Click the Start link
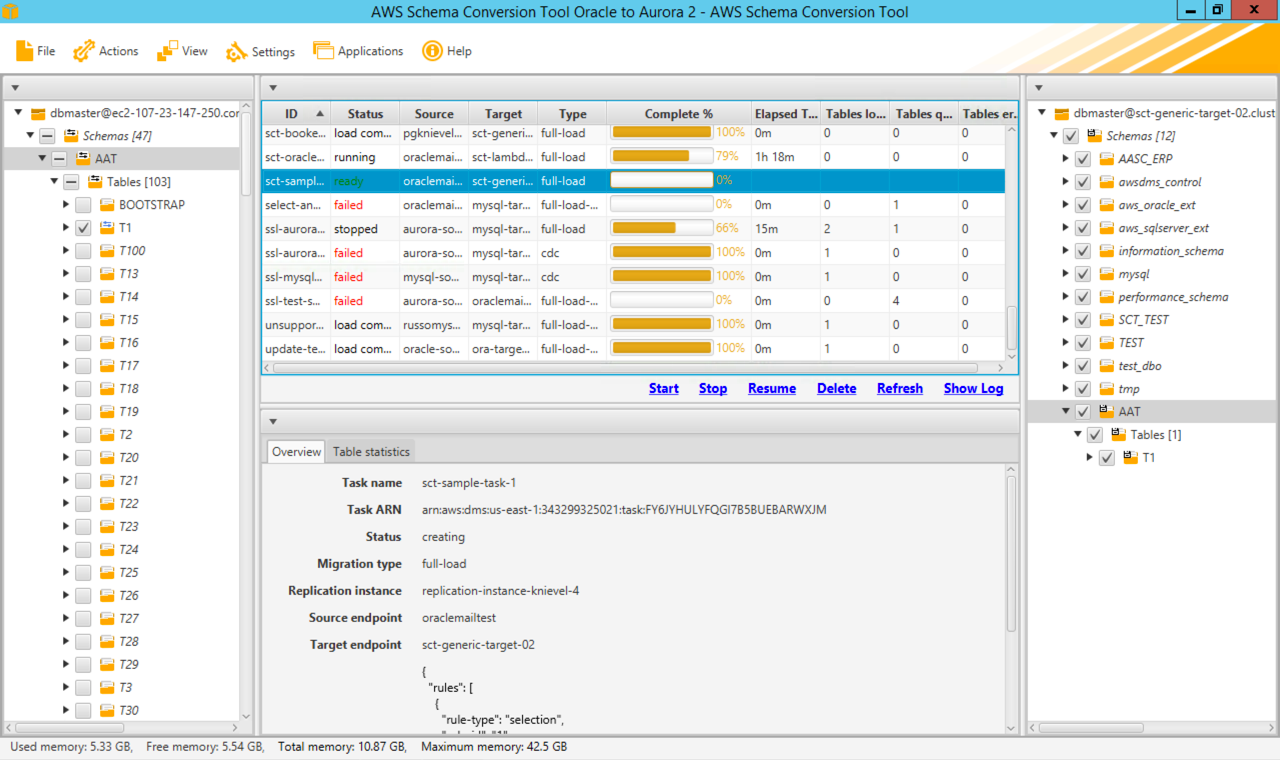The height and width of the screenshot is (760, 1280). point(664,389)
